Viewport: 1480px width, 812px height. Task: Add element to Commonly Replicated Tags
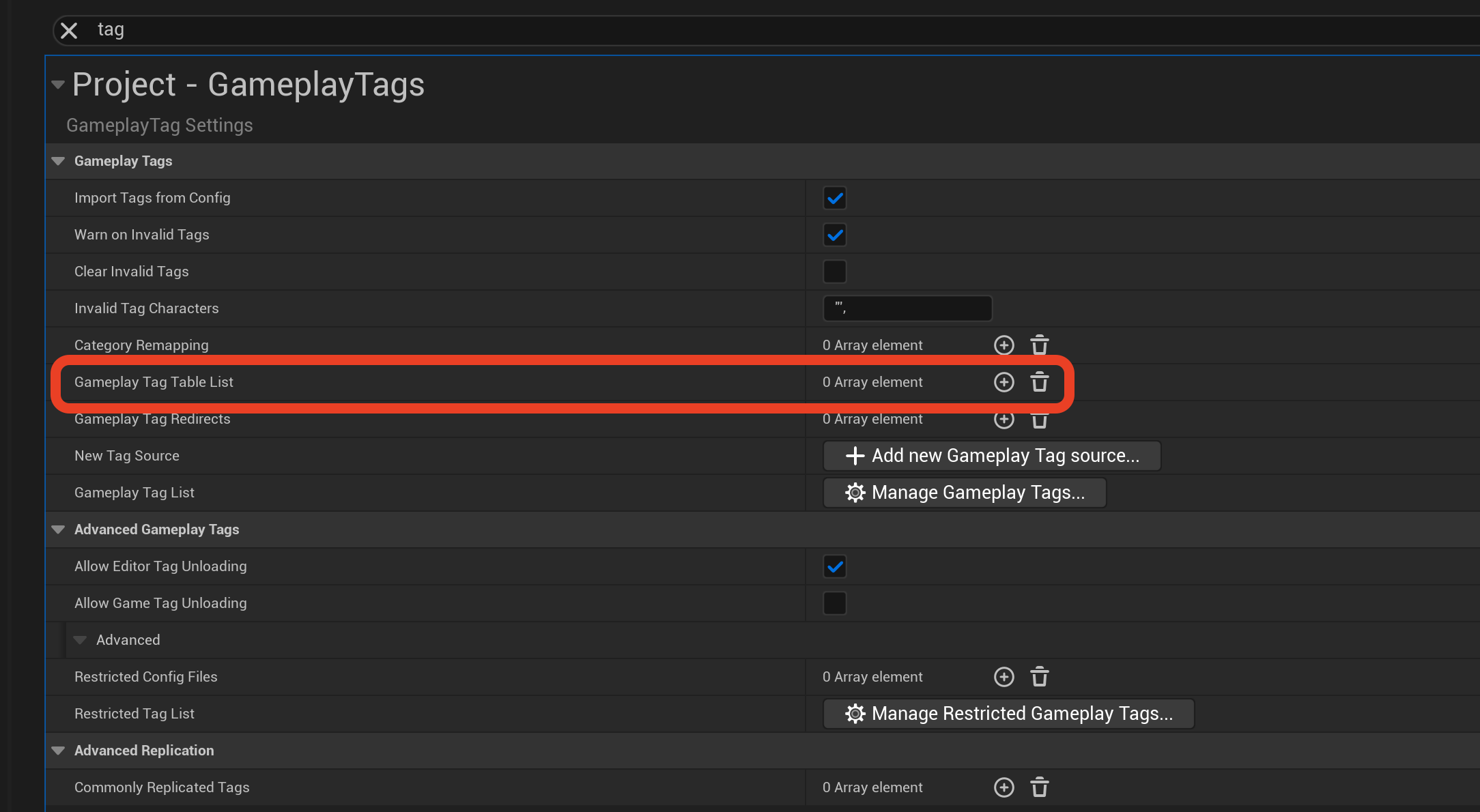click(x=1004, y=787)
